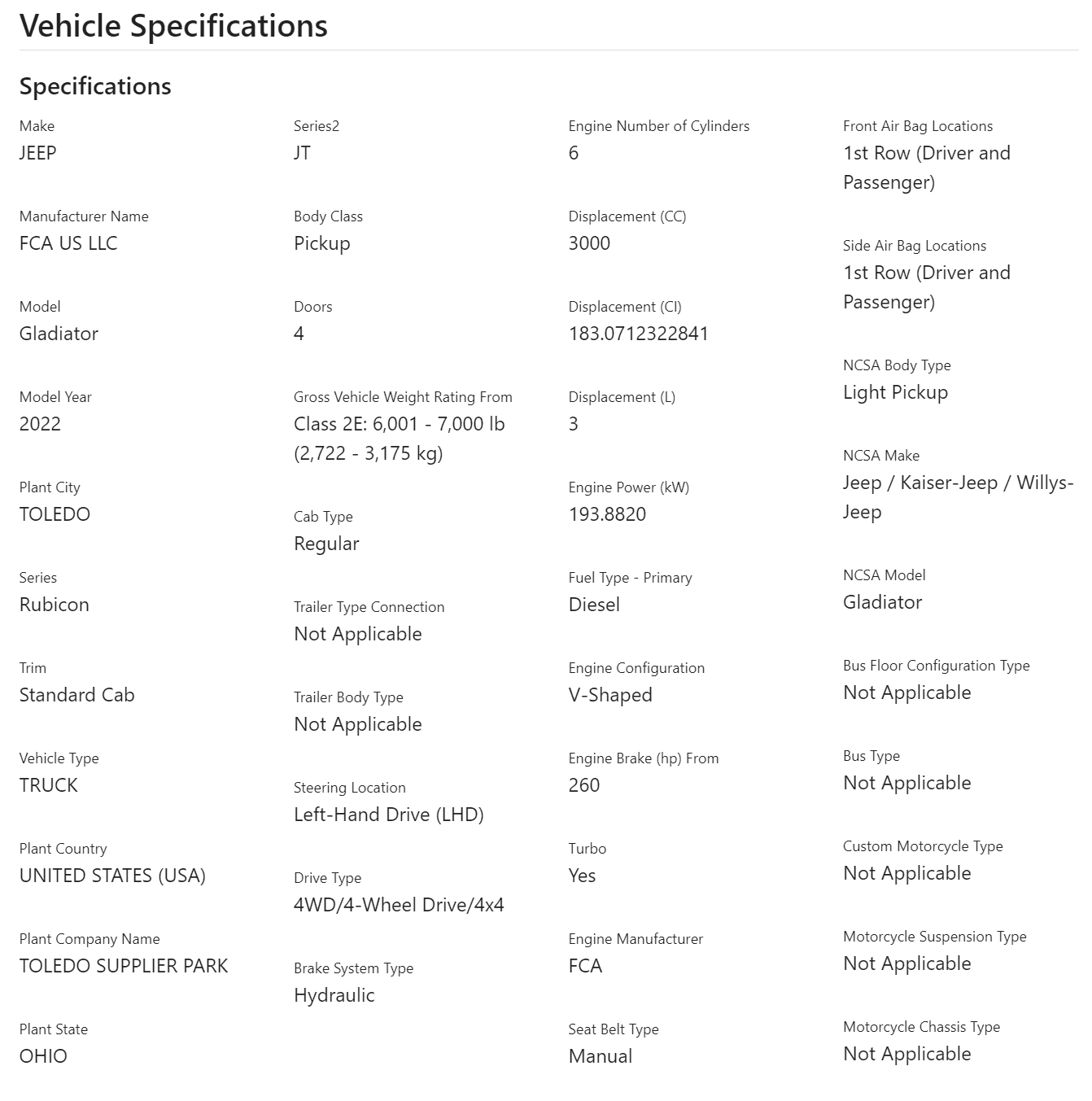Viewport: 1092px width, 1101px height.
Task: Click the V-Shaped engine configuration value
Action: tap(610, 695)
